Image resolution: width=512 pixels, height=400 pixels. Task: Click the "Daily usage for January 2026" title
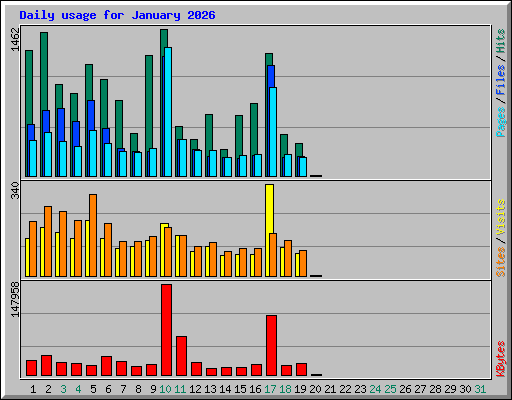(117, 15)
